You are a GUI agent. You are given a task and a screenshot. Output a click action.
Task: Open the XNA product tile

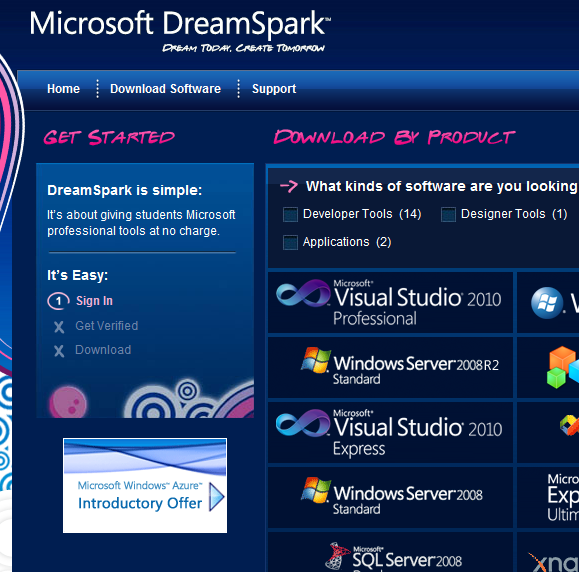click(x=548, y=552)
